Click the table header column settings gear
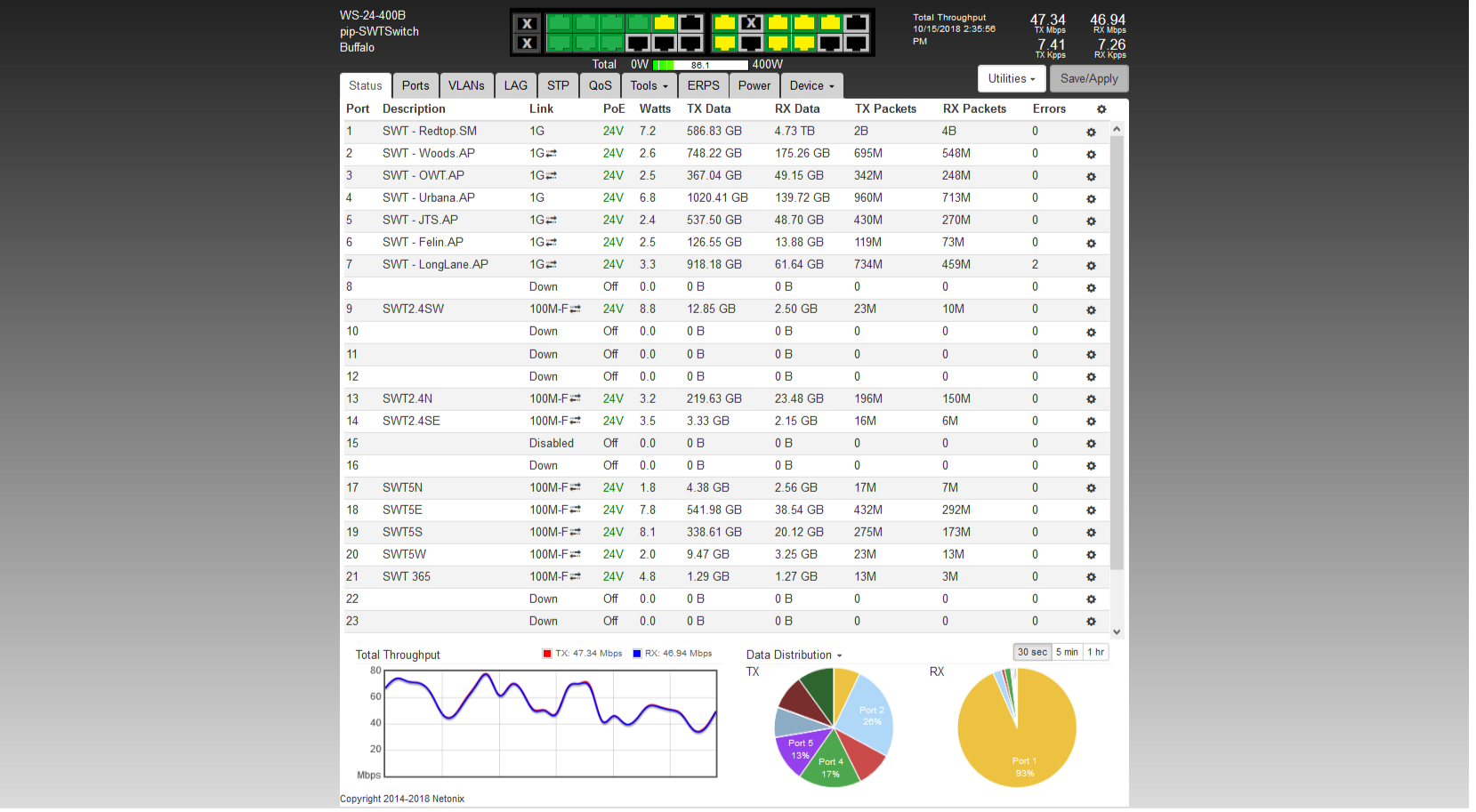The width and height of the screenshot is (1476, 812). coord(1101,109)
